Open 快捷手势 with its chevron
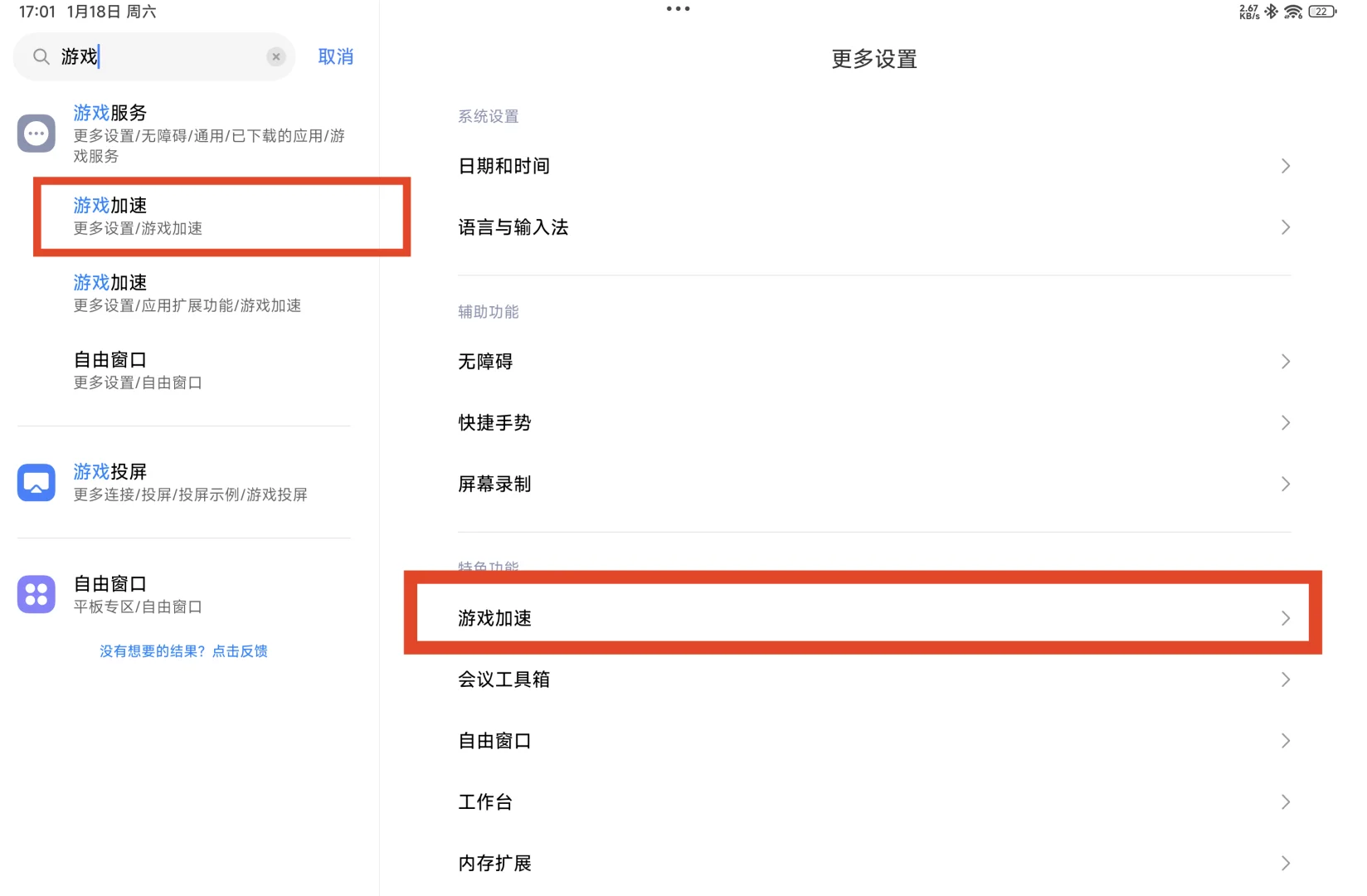Image resolution: width=1367 pixels, height=896 pixels. [x=1285, y=423]
